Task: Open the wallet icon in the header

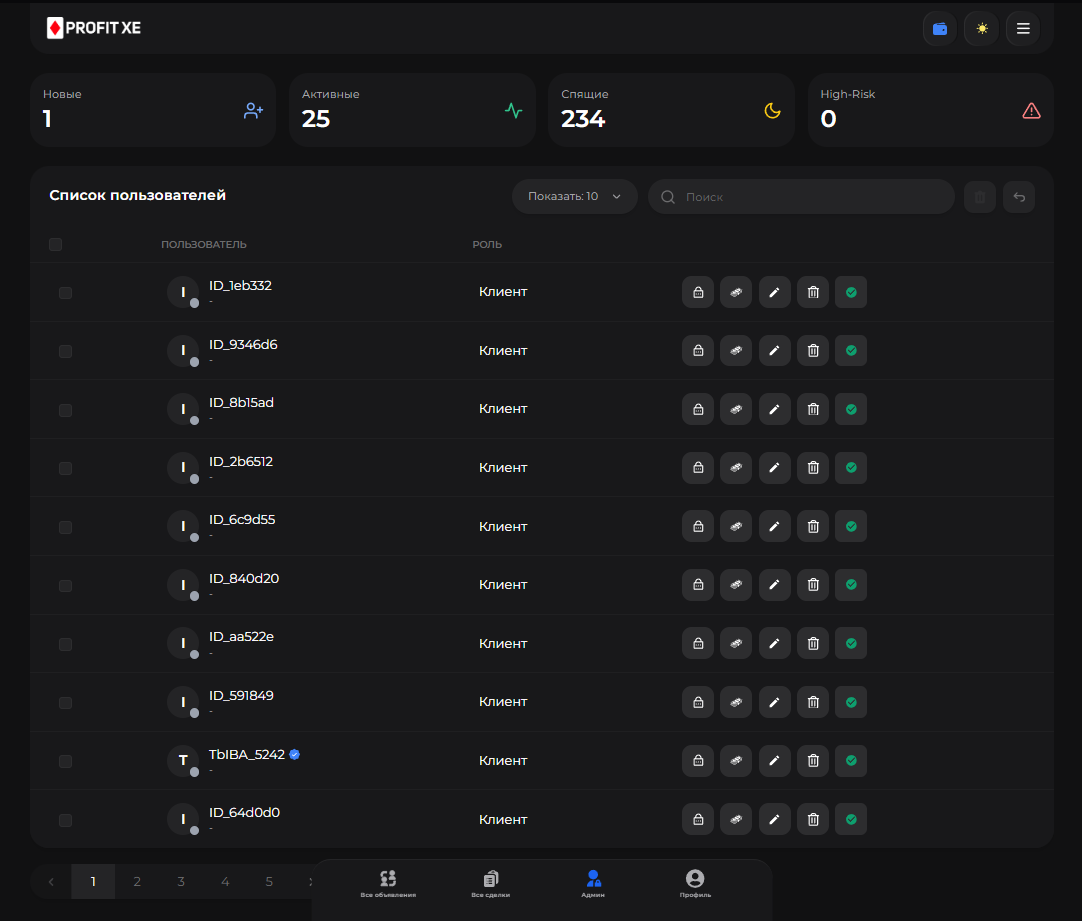Action: (939, 29)
